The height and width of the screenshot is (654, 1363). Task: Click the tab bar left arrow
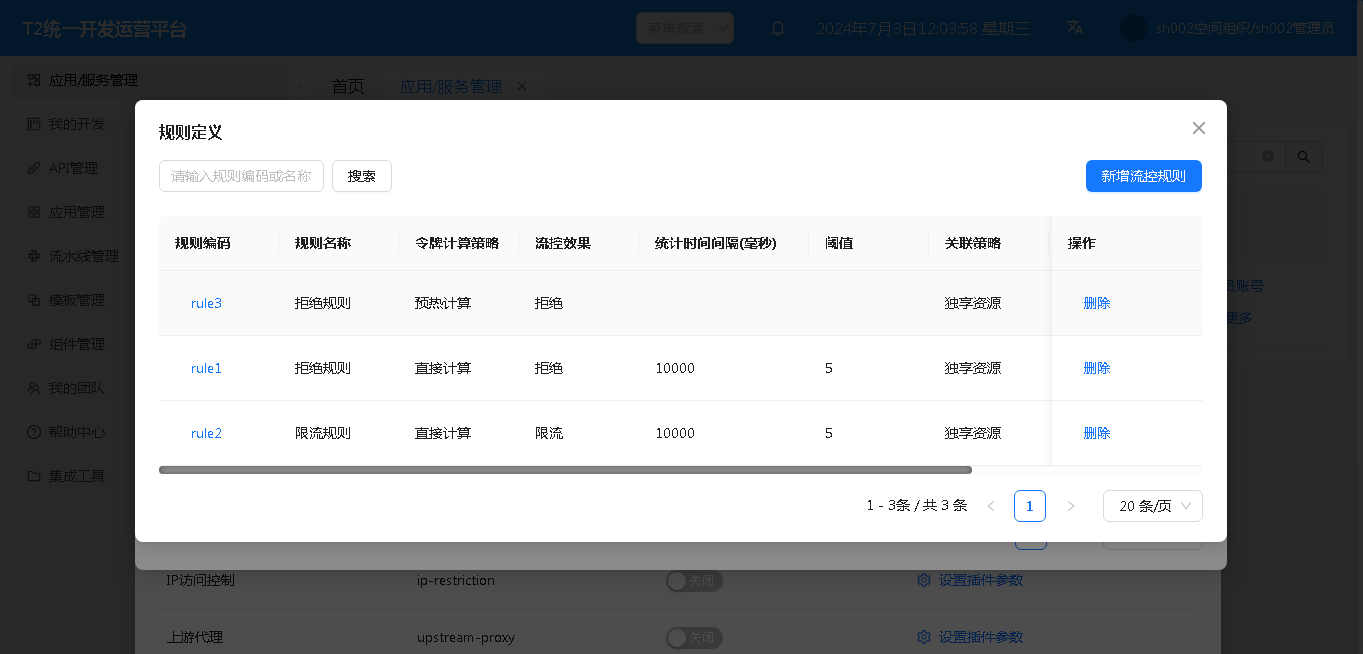click(299, 86)
